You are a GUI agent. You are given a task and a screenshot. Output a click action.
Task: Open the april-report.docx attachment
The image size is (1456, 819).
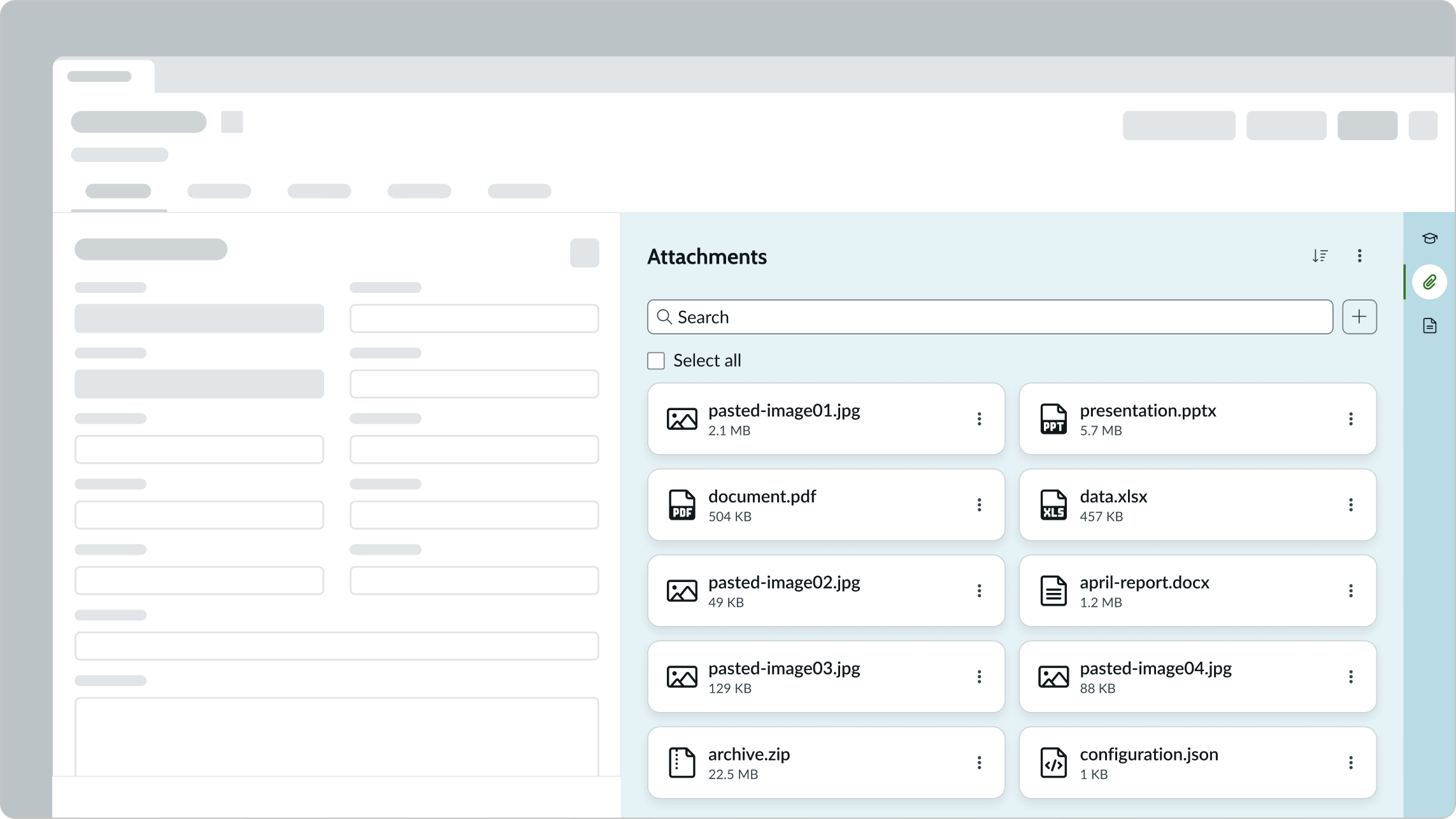[1144, 583]
